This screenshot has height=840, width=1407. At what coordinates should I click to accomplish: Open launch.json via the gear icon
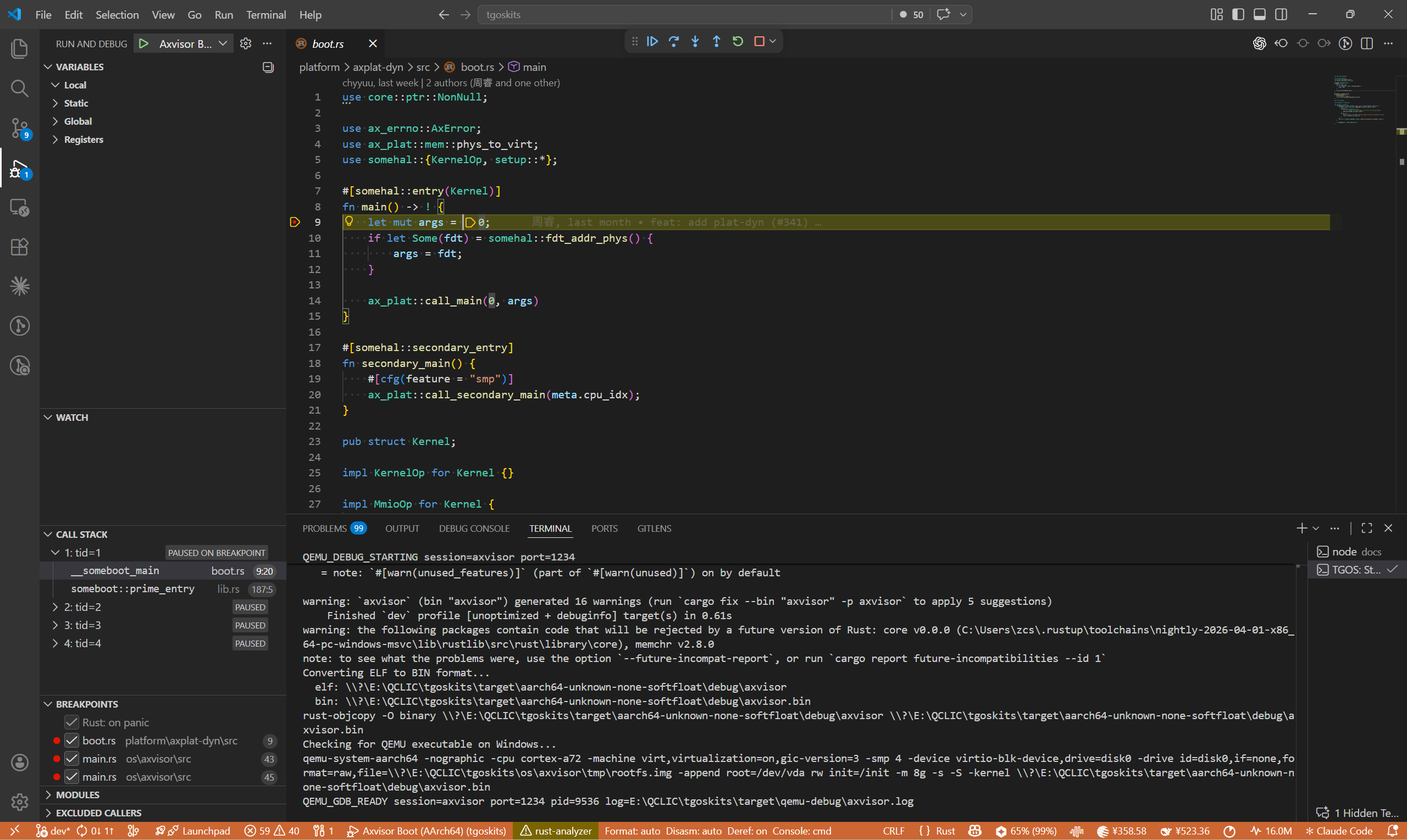coord(245,43)
